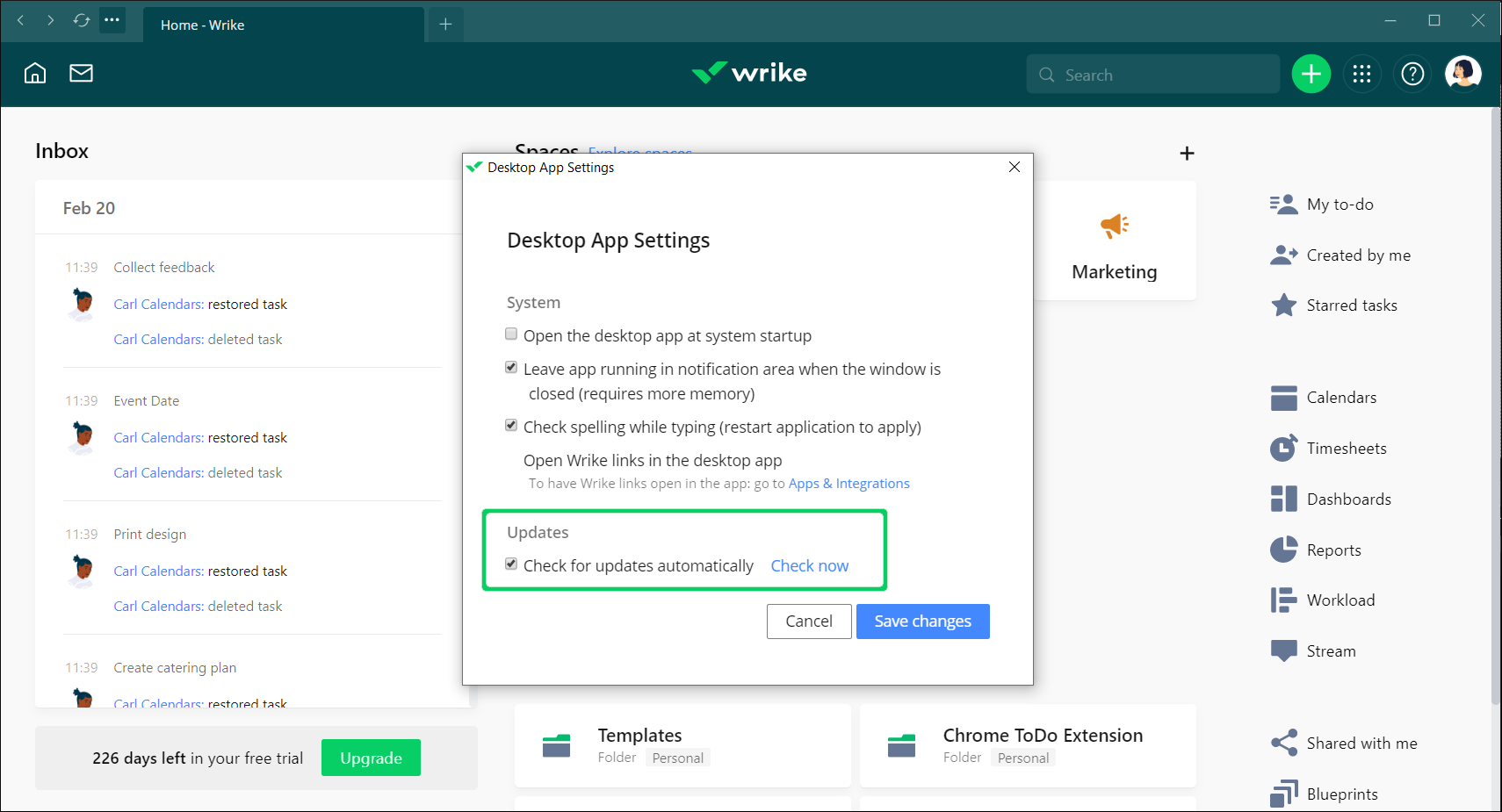Click the Check now link
The height and width of the screenshot is (812, 1502).
[809, 565]
